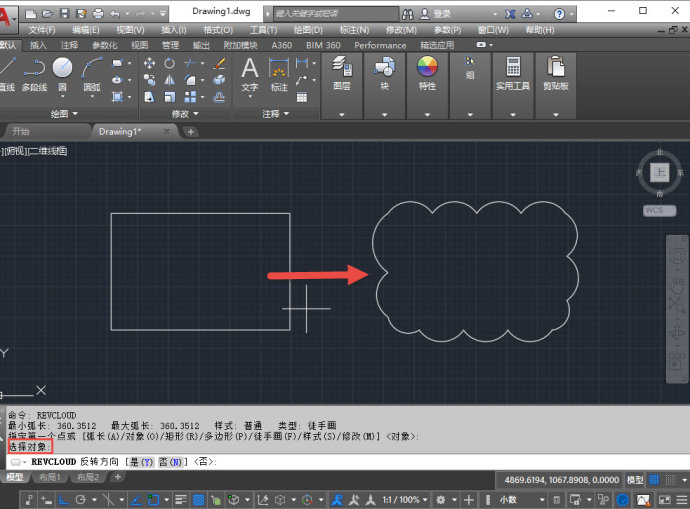Click the Array tool icon

tap(190, 97)
